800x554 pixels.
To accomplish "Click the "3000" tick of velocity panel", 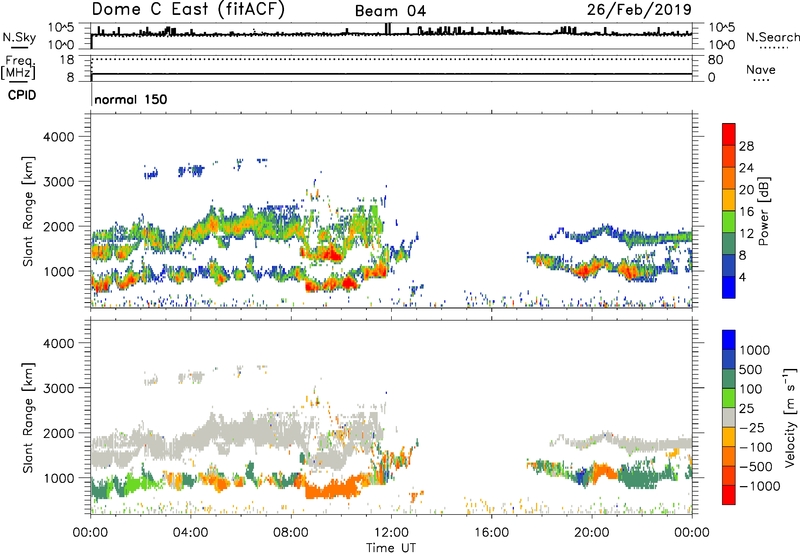I will [x=58, y=388].
